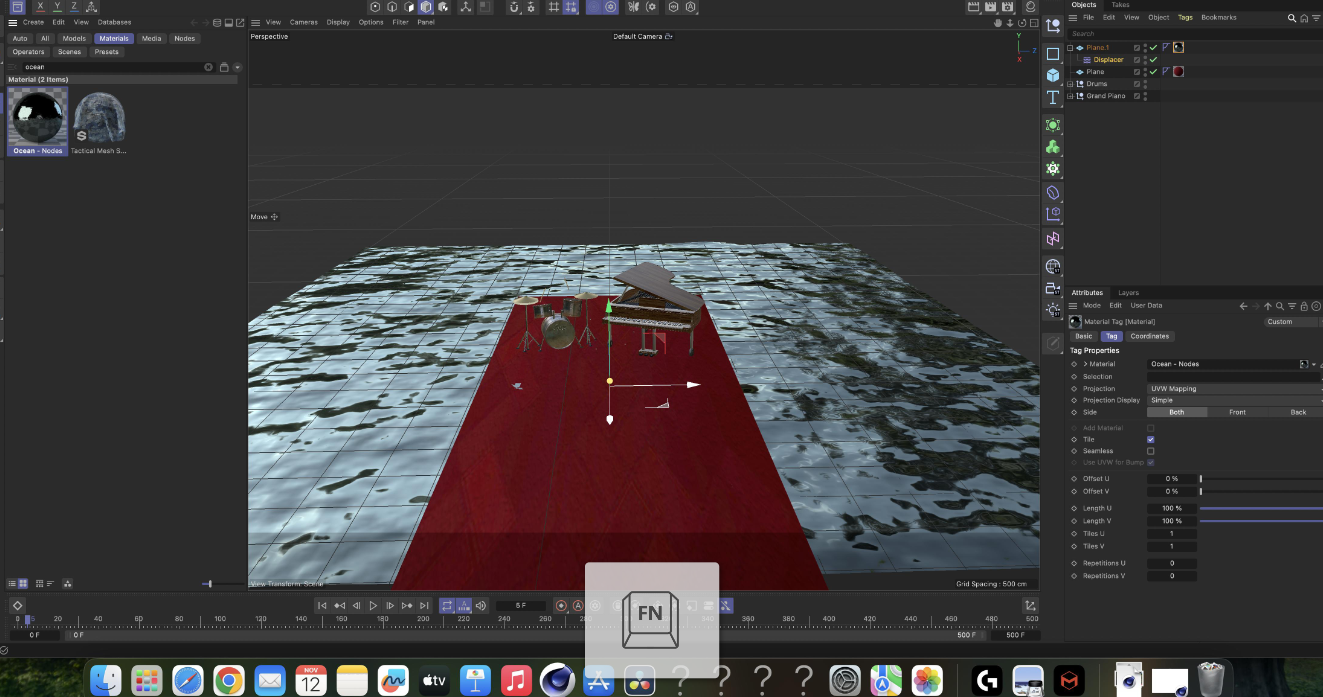Toggle Drums visibility dots
The height and width of the screenshot is (697, 1323).
click(x=1145, y=84)
